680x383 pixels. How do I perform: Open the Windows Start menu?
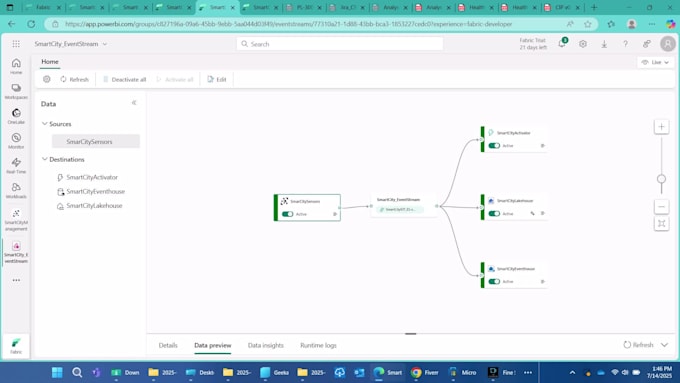click(x=57, y=372)
